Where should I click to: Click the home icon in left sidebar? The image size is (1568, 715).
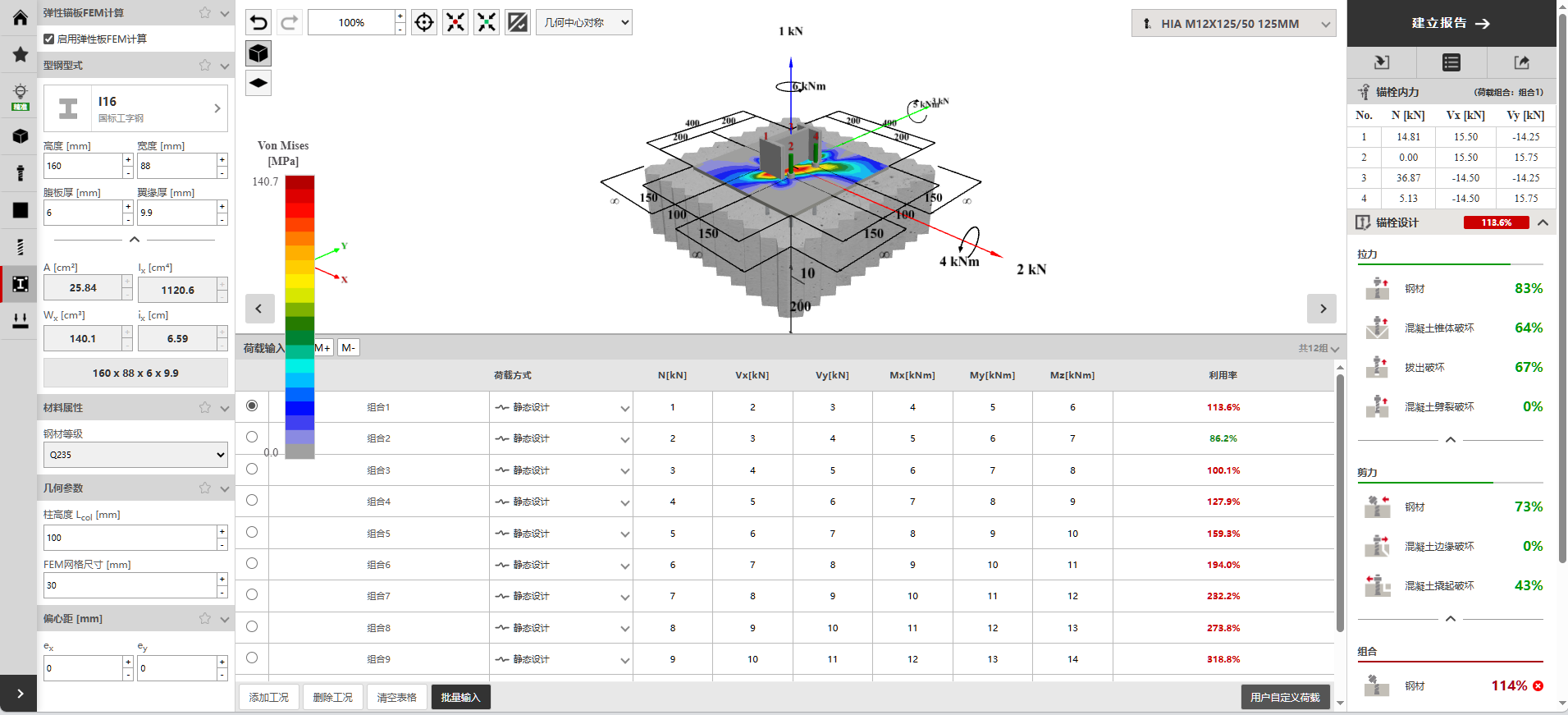[20, 17]
